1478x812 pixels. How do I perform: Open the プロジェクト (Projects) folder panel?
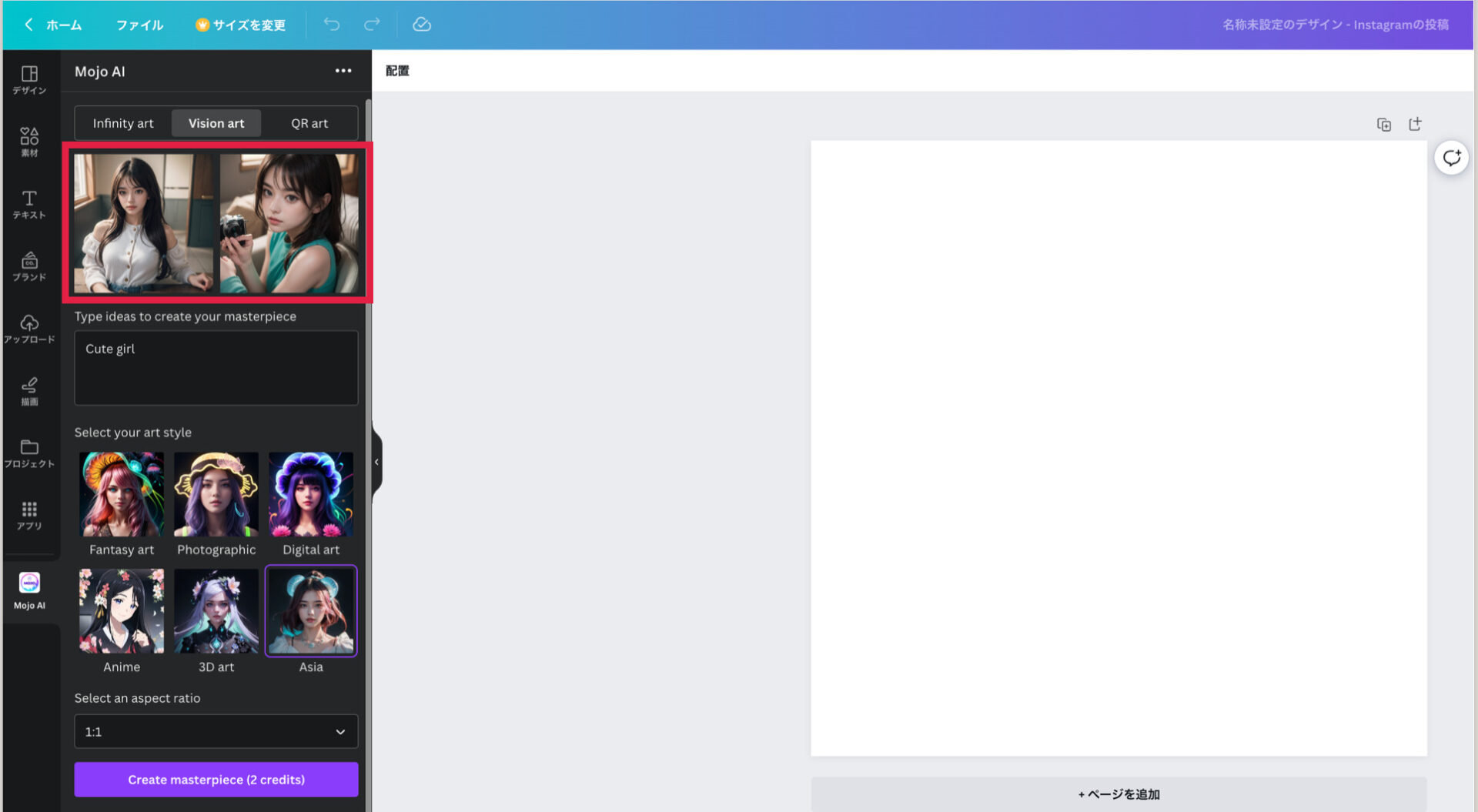point(29,453)
